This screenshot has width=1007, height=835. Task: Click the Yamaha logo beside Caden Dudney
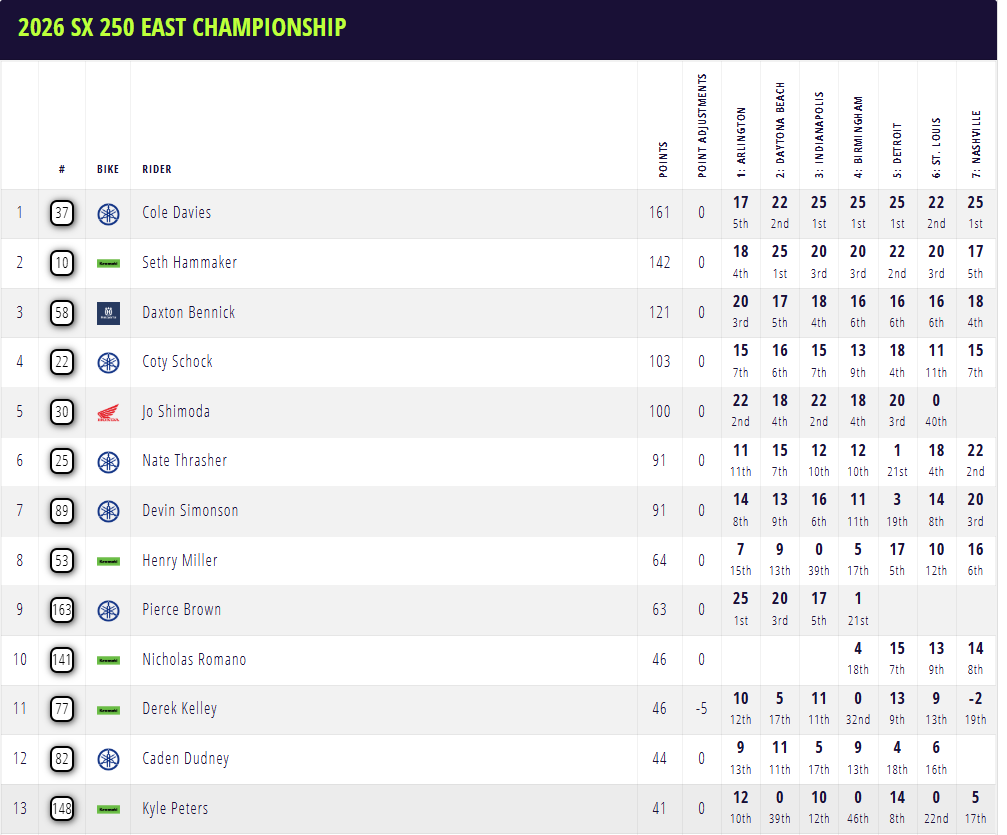108,759
